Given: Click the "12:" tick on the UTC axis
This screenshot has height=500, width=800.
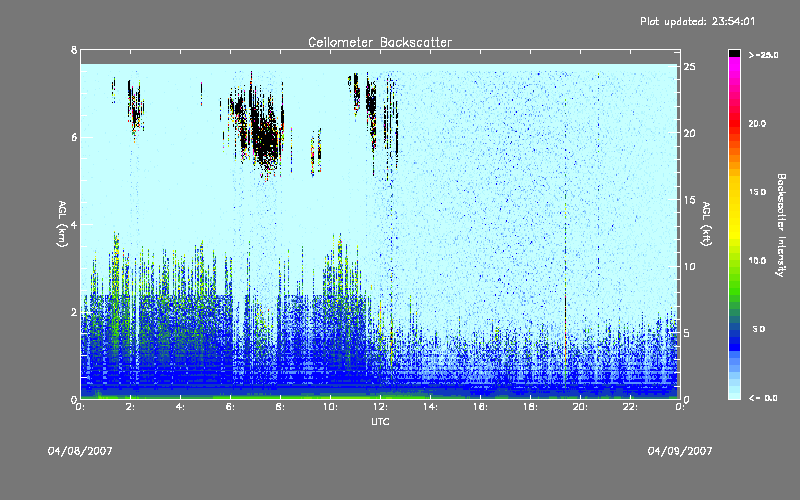Looking at the screenshot, I should coord(381,407).
